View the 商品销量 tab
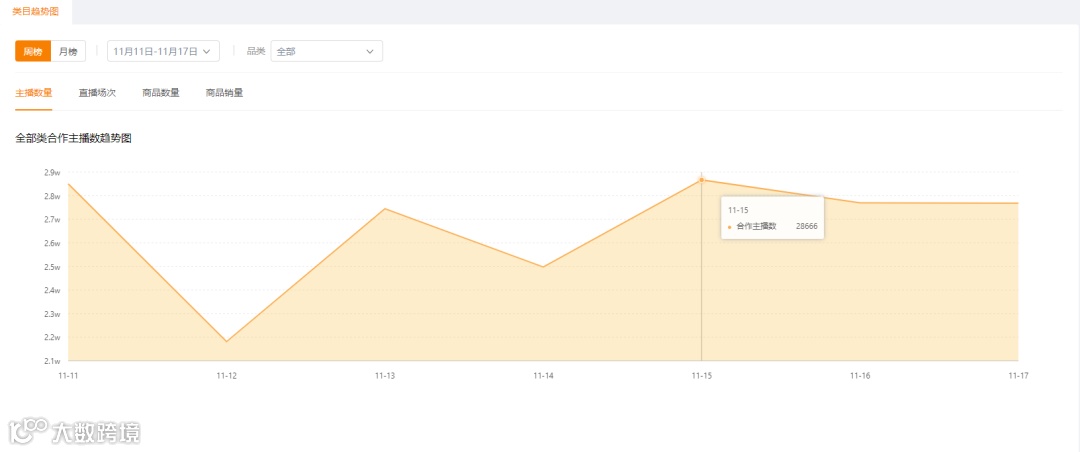This screenshot has width=1080, height=452. (x=224, y=93)
